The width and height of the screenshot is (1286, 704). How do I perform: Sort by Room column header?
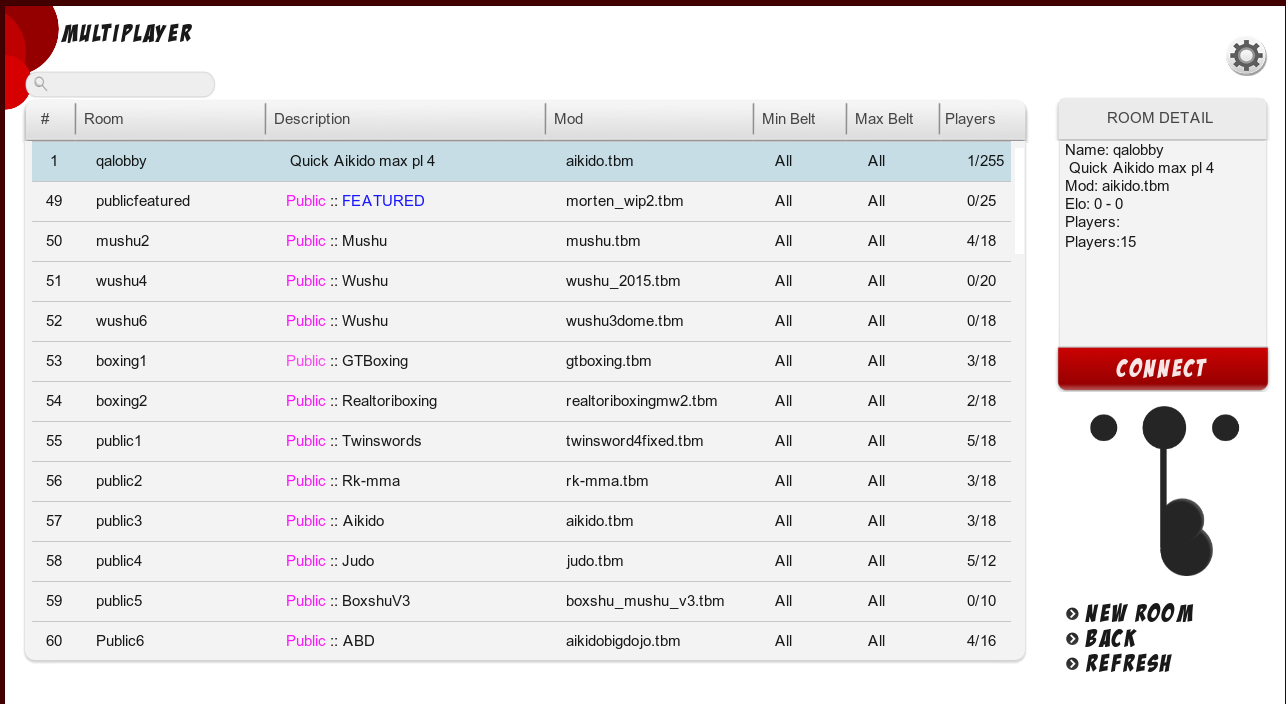tap(170, 119)
